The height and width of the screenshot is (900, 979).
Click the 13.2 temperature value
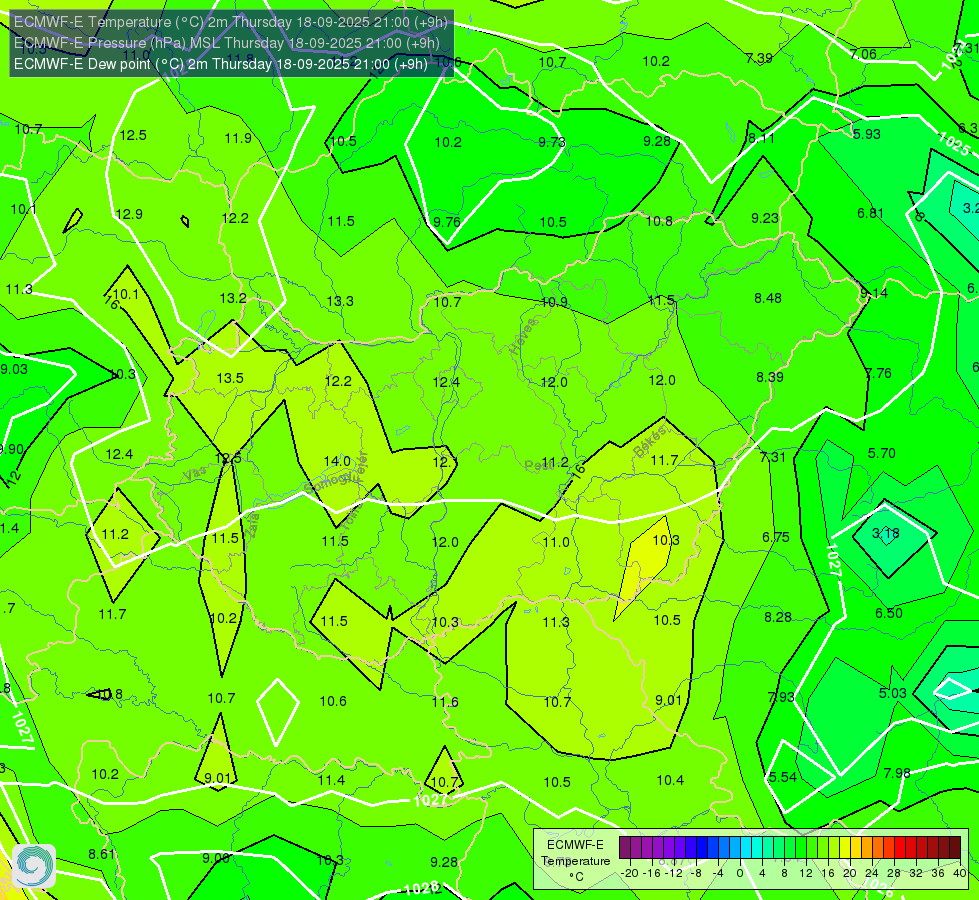pyautogui.click(x=233, y=298)
